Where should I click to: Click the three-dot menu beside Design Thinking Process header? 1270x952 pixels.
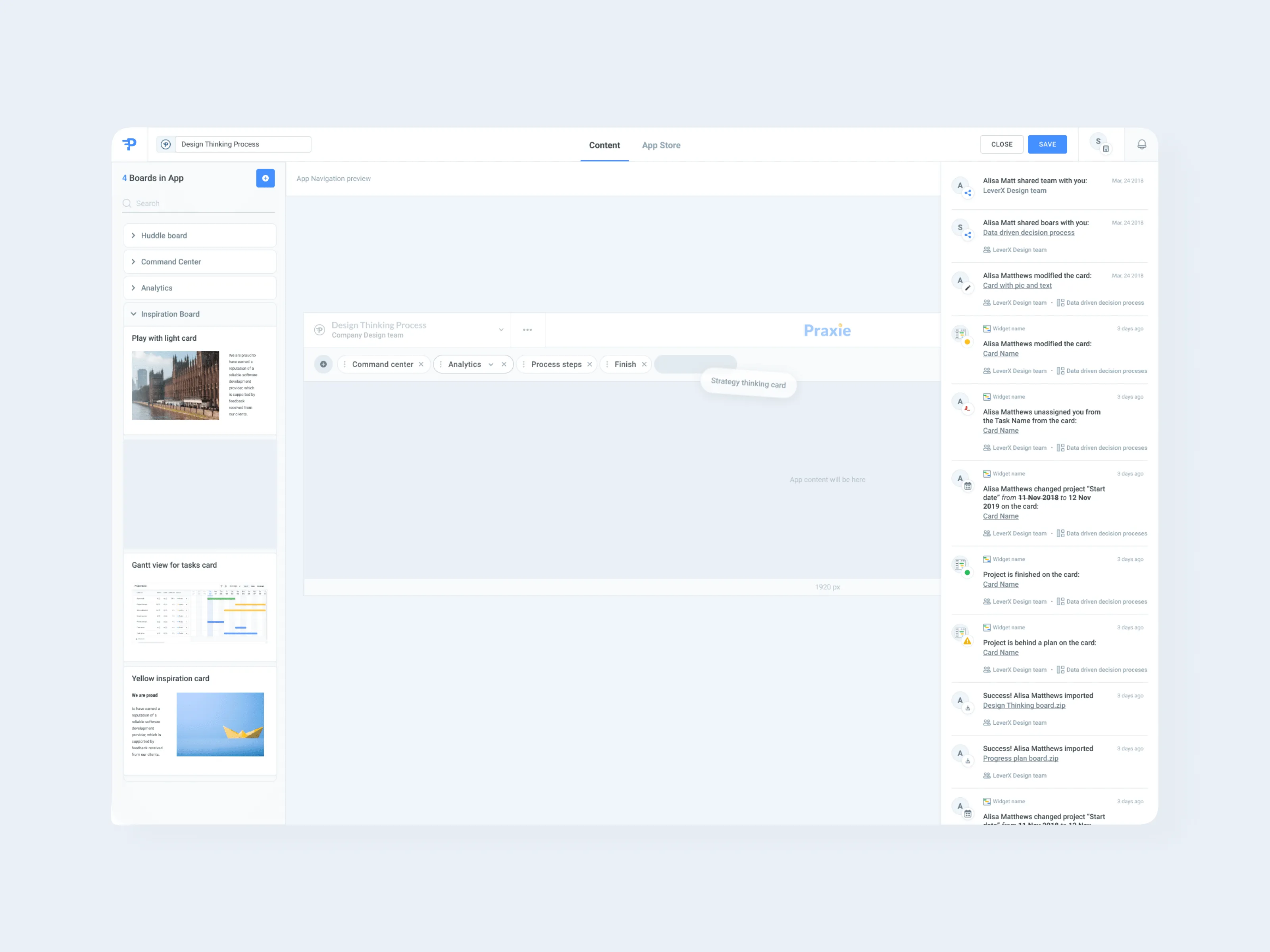point(527,329)
